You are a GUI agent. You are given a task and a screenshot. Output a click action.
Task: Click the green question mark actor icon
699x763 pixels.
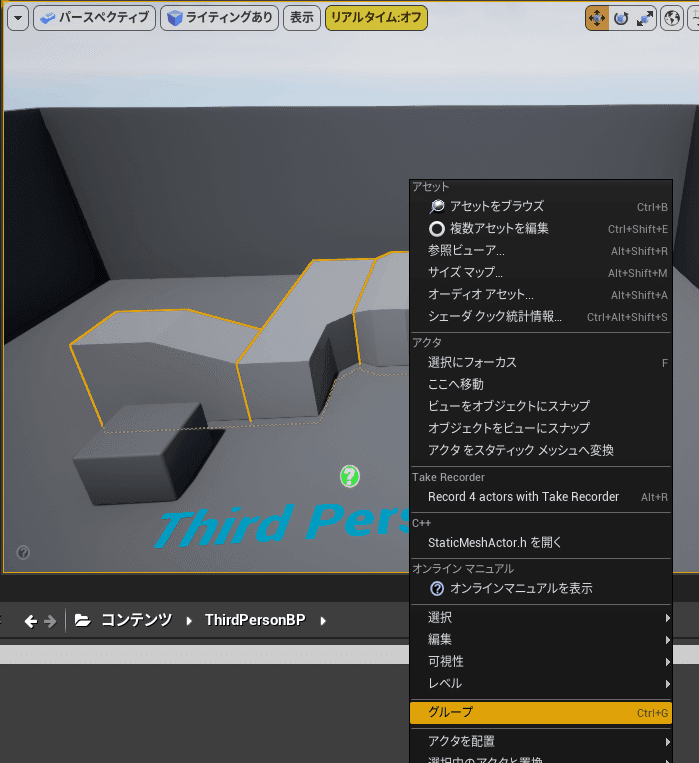click(x=350, y=476)
